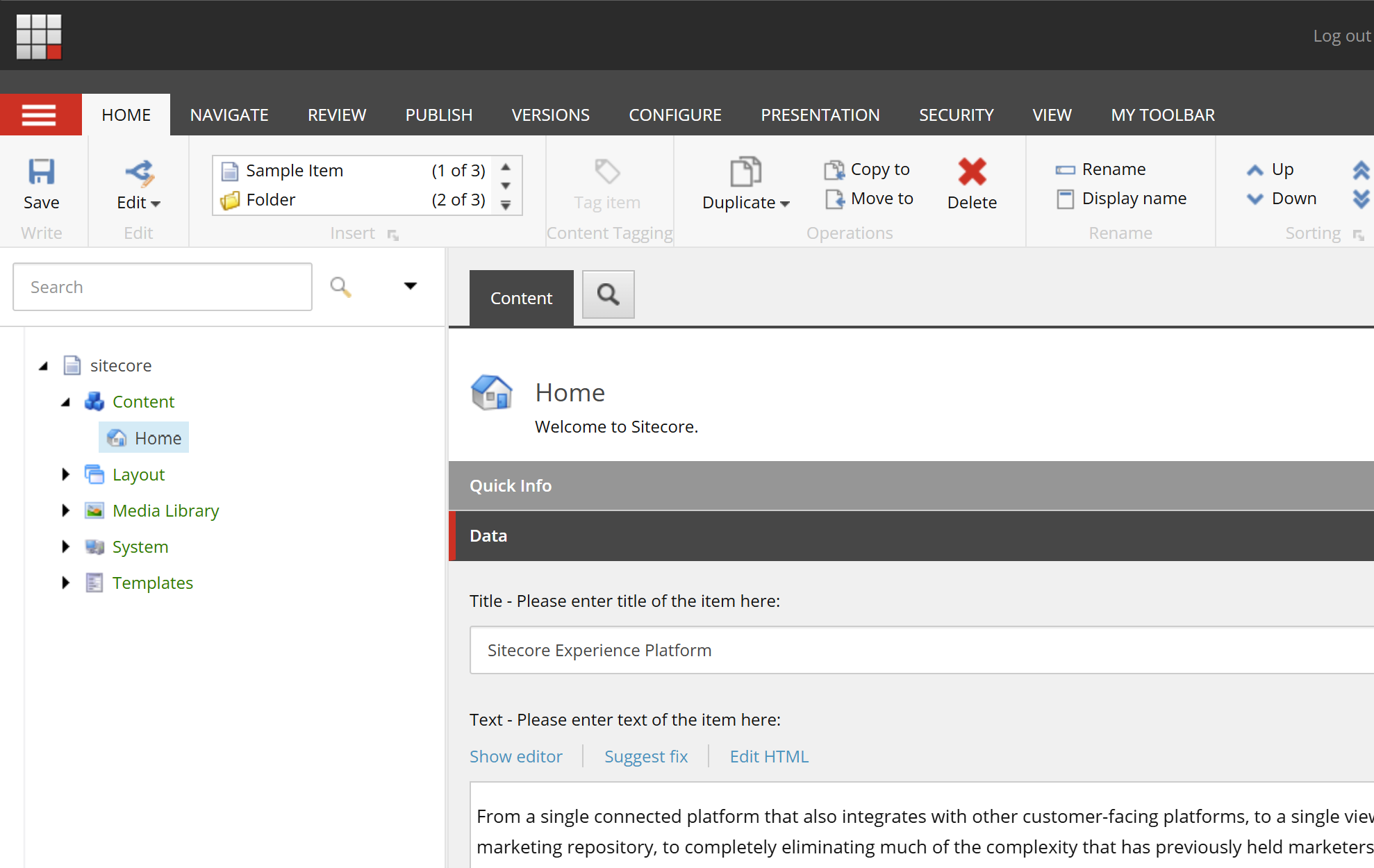The height and width of the screenshot is (868, 1374).
Task: Click the Move to button
Action: point(868,199)
